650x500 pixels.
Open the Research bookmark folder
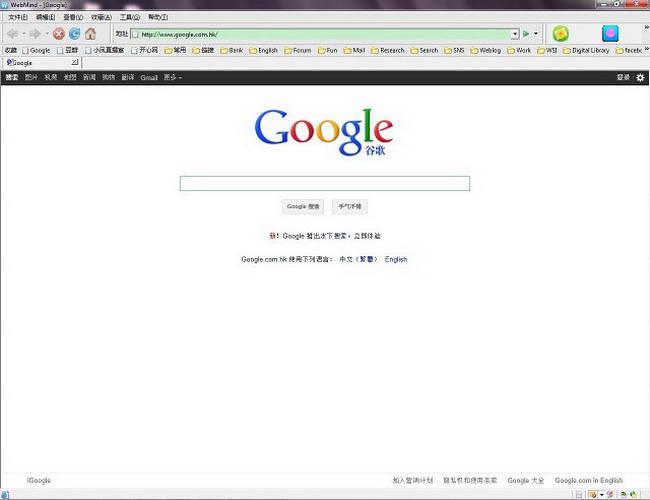[x=388, y=51]
